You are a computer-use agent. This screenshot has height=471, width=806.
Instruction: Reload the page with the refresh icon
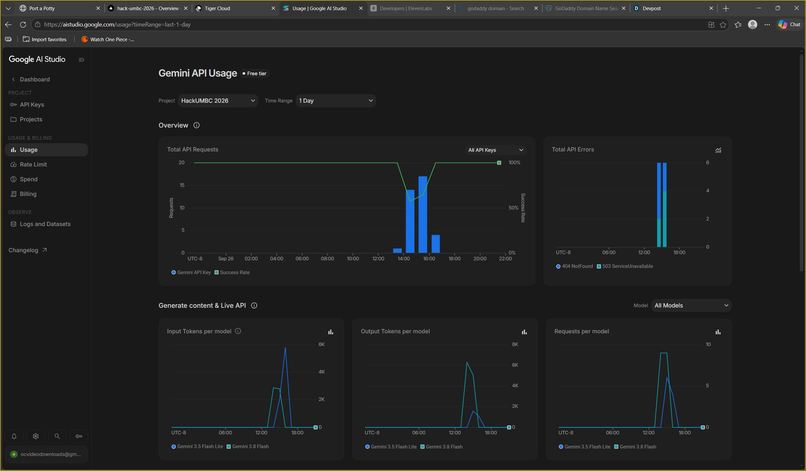(23, 24)
